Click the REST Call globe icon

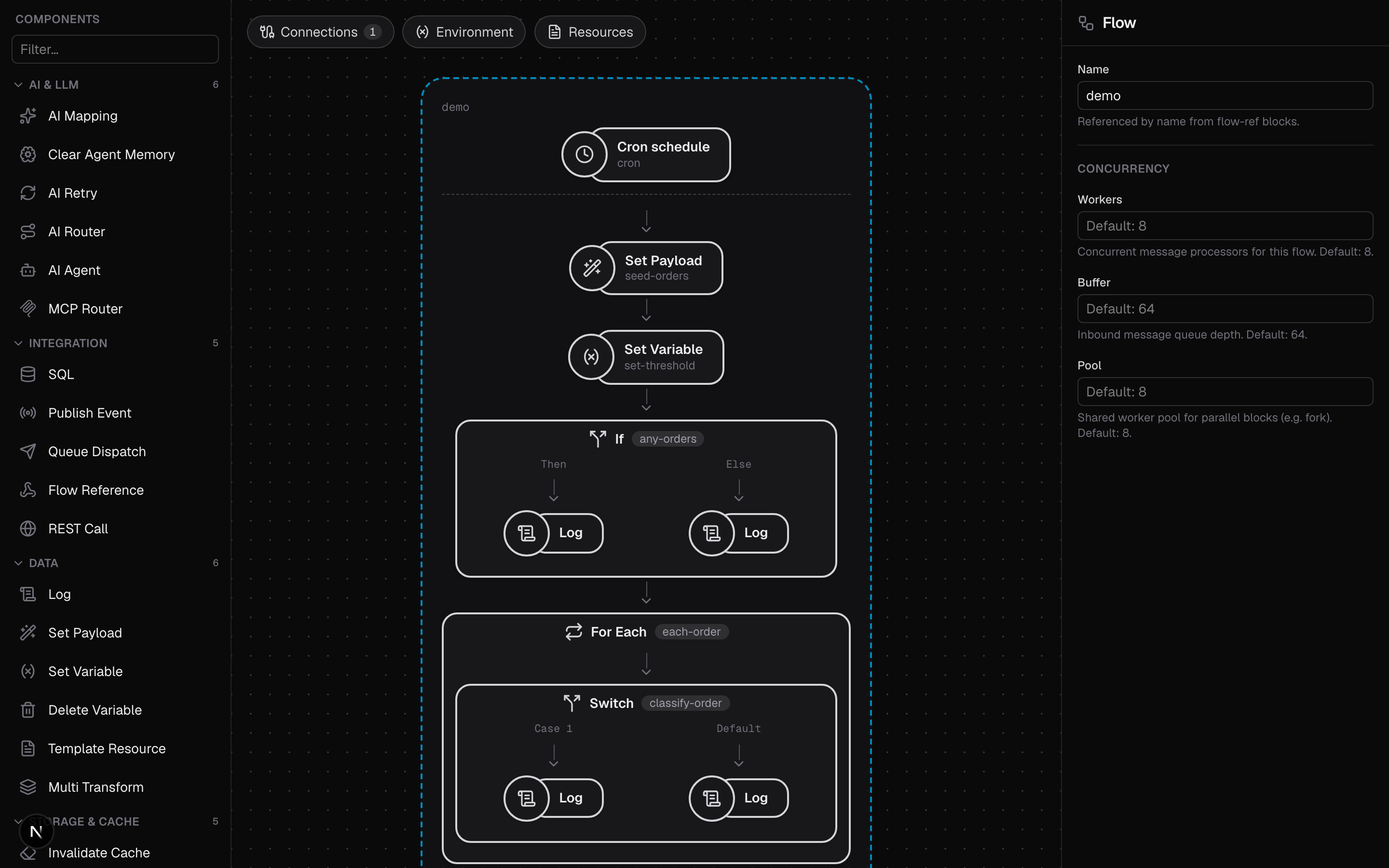(x=27, y=528)
